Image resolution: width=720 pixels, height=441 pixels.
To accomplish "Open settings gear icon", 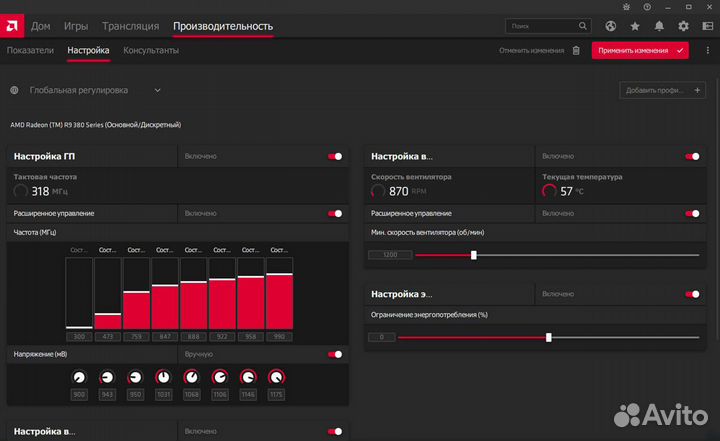I will point(685,26).
